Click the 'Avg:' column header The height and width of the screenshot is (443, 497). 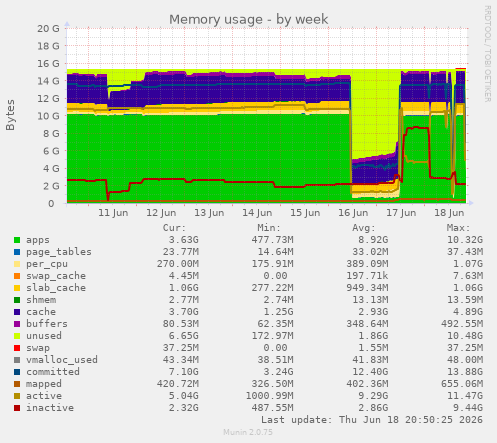click(x=364, y=228)
